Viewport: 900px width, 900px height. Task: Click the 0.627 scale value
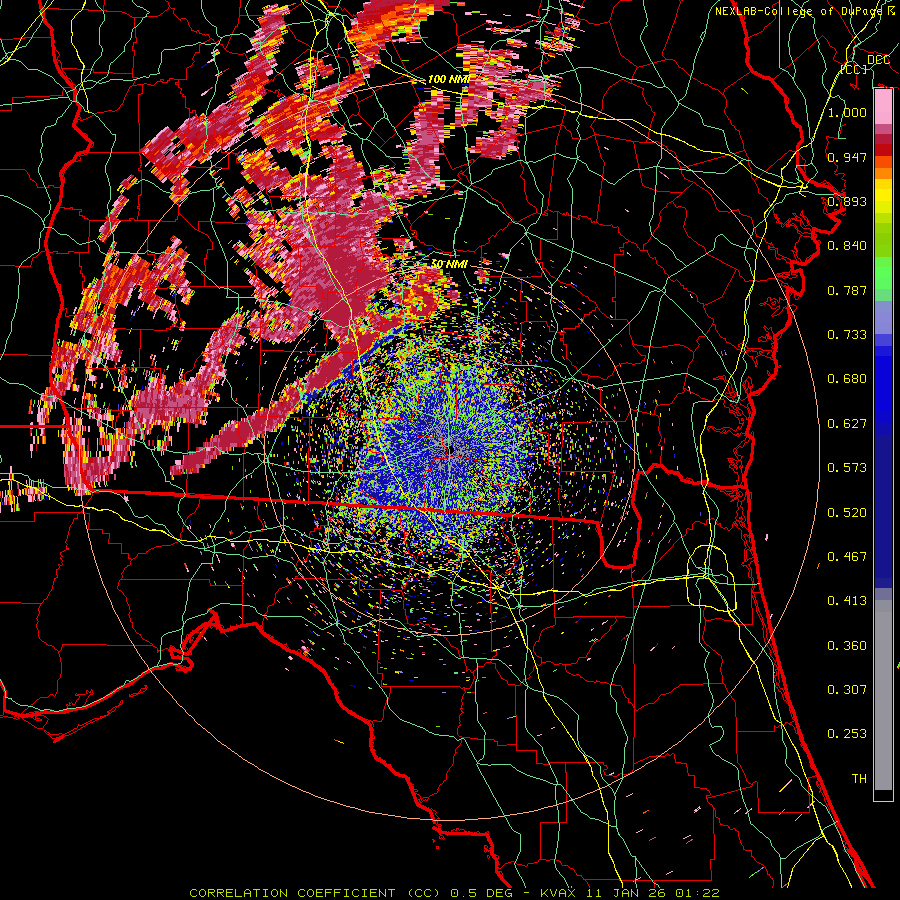pos(847,424)
